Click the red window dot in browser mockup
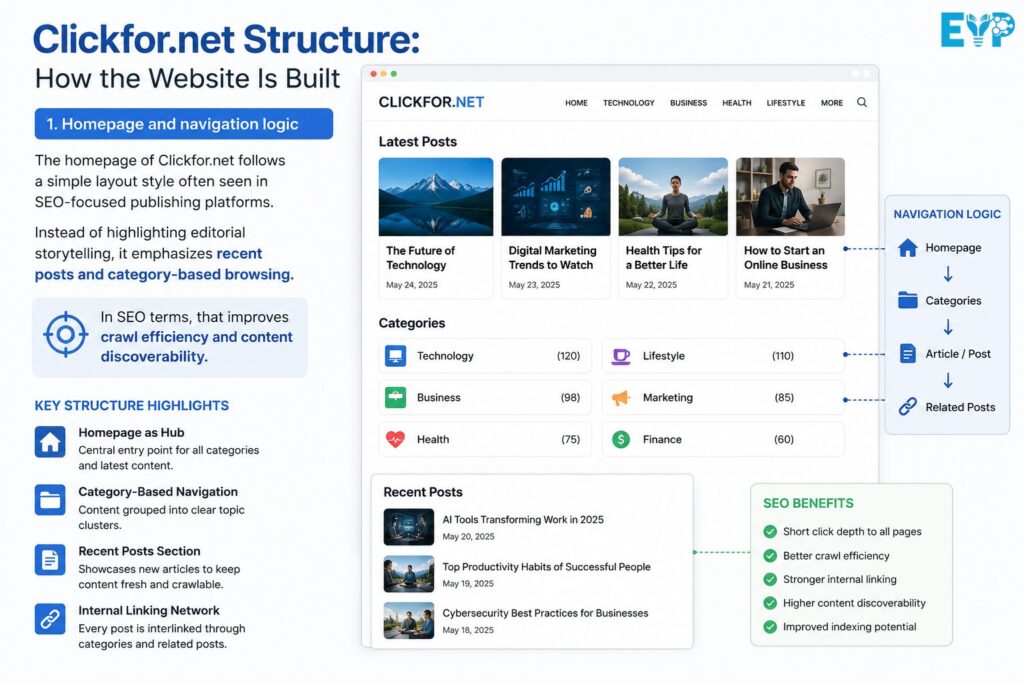This screenshot has height=683, width=1024. point(374,74)
